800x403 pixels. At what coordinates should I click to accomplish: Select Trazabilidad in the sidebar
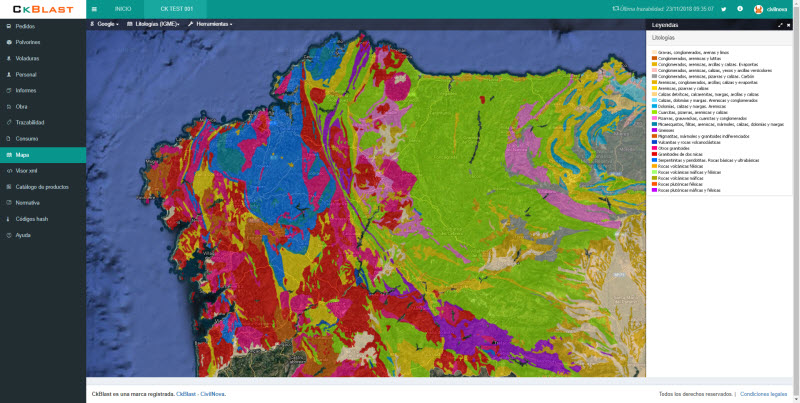click(x=30, y=122)
